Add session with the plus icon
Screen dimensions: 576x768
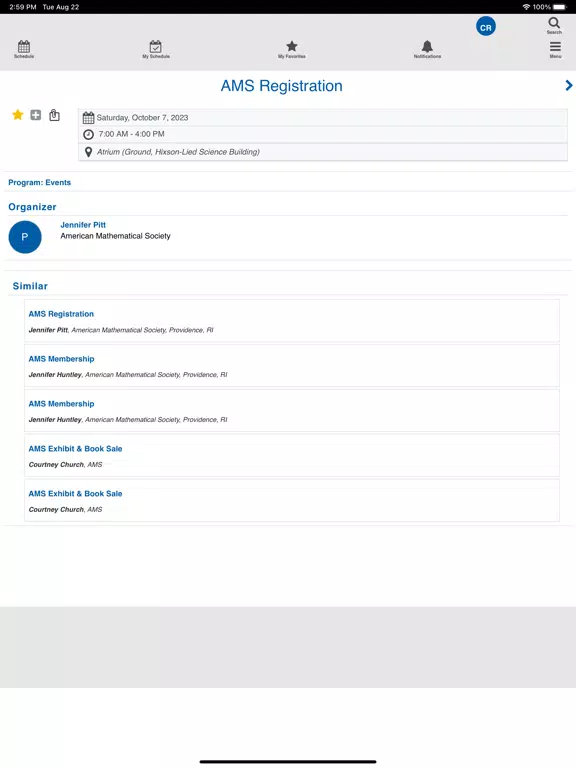tap(36, 115)
